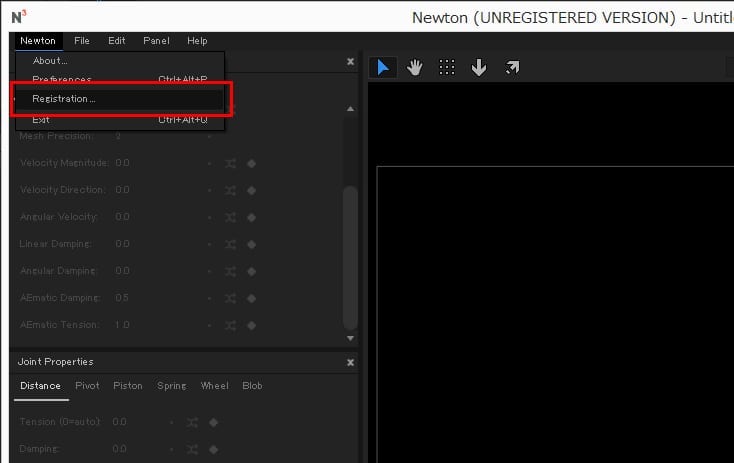
Task: Activate the Hand pan tool
Action: click(x=415, y=68)
